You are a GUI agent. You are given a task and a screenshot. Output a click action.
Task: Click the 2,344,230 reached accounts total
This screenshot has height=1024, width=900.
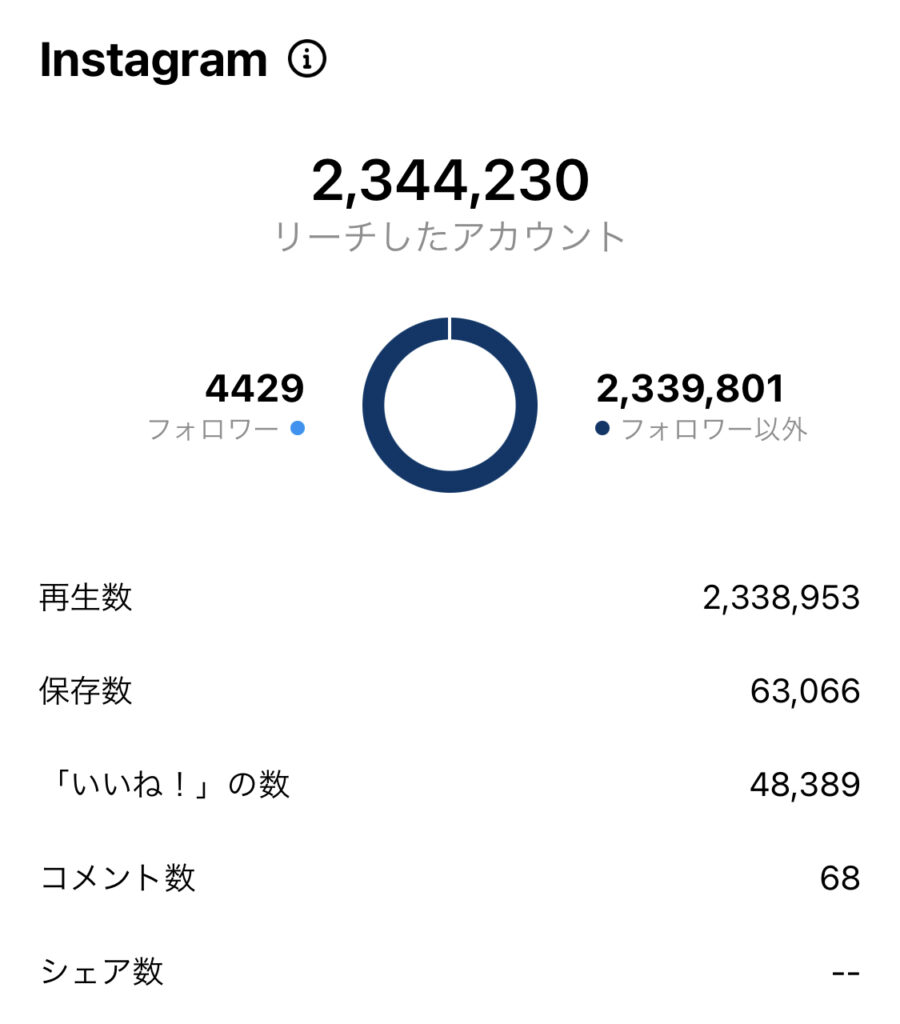(450, 181)
